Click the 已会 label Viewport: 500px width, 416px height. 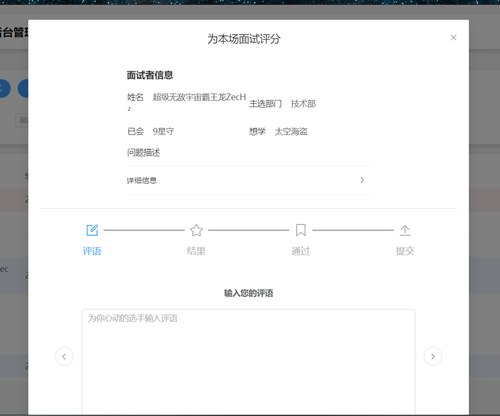[135, 132]
